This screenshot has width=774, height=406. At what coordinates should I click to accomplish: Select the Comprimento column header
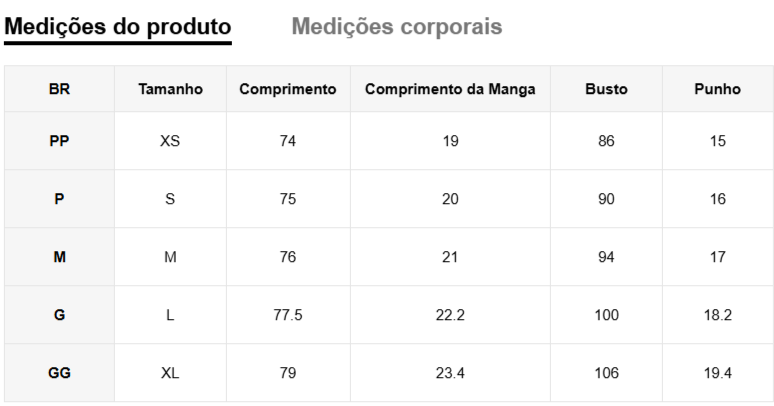click(287, 89)
